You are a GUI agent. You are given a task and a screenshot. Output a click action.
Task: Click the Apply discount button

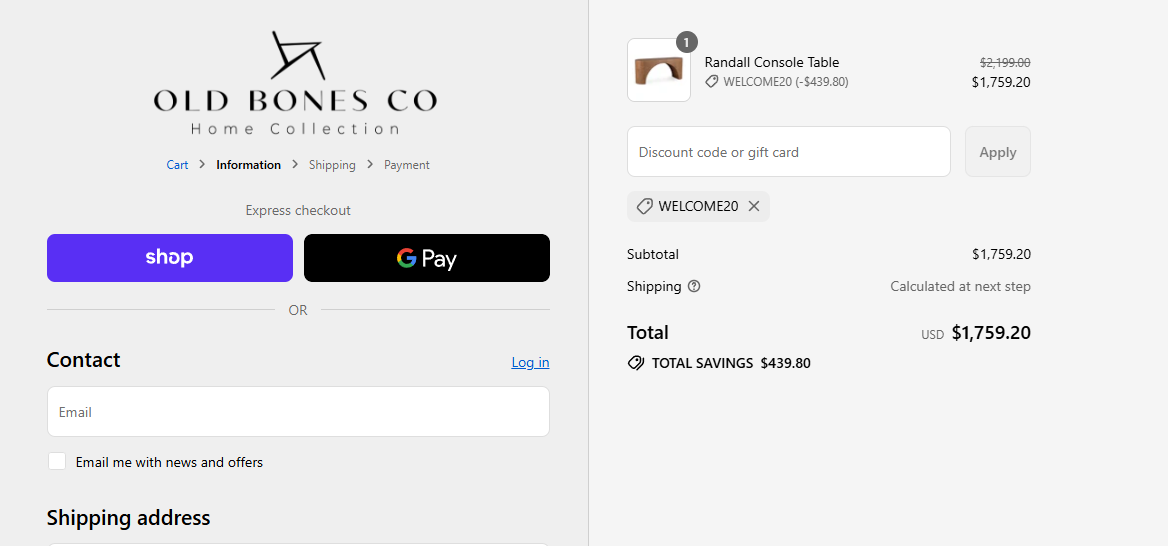997,152
